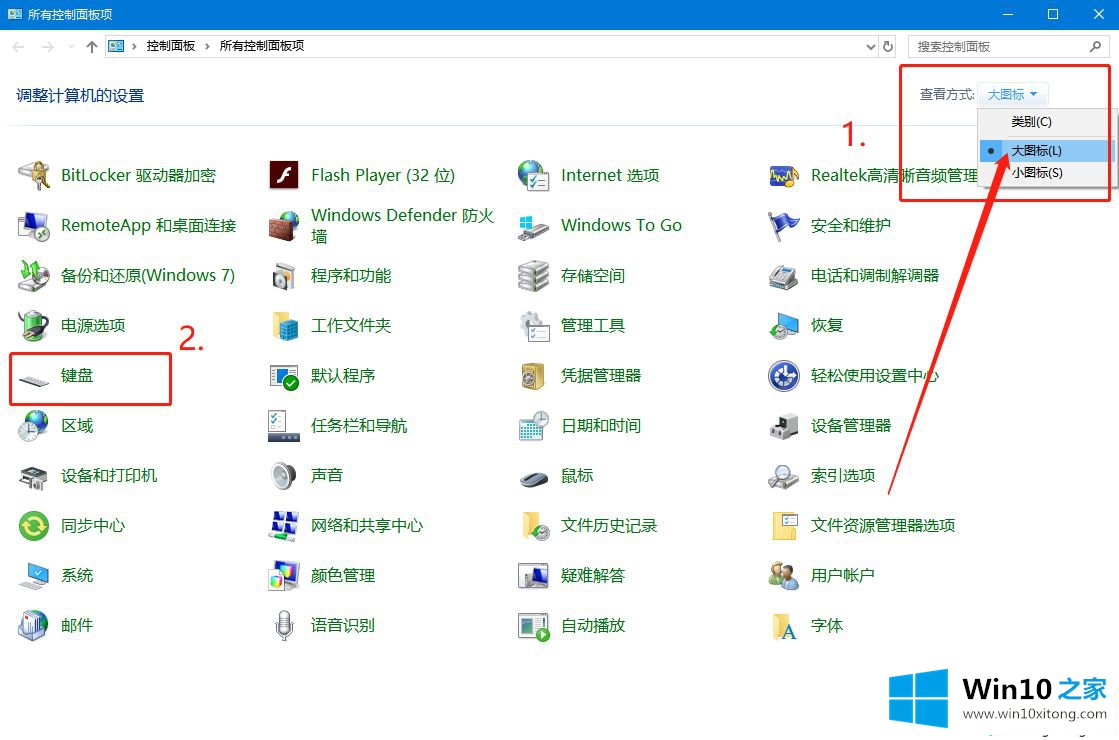Open Windows Defender 防火墙 brick wall icon

coord(283,225)
